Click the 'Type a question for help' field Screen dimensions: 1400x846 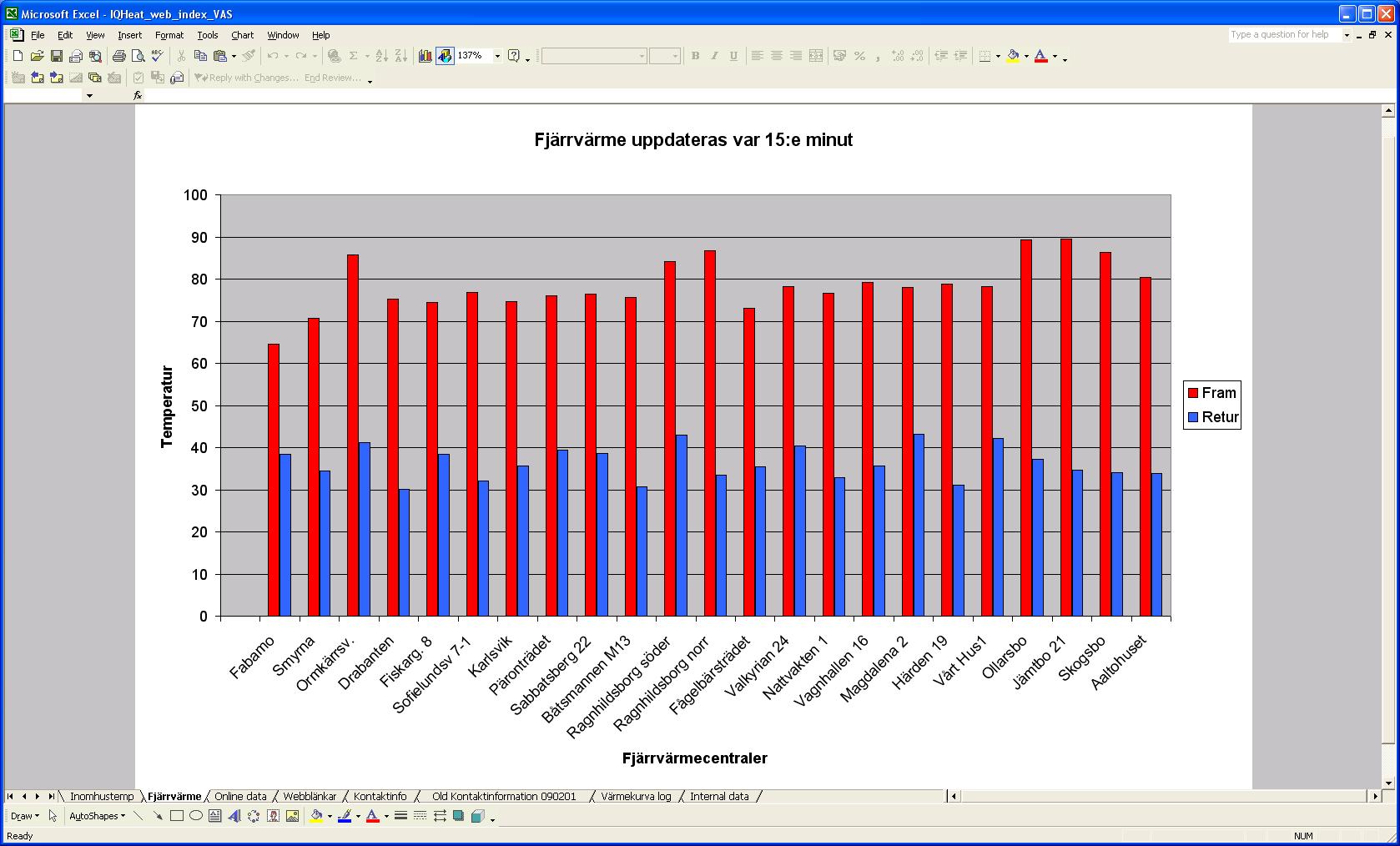(1284, 35)
